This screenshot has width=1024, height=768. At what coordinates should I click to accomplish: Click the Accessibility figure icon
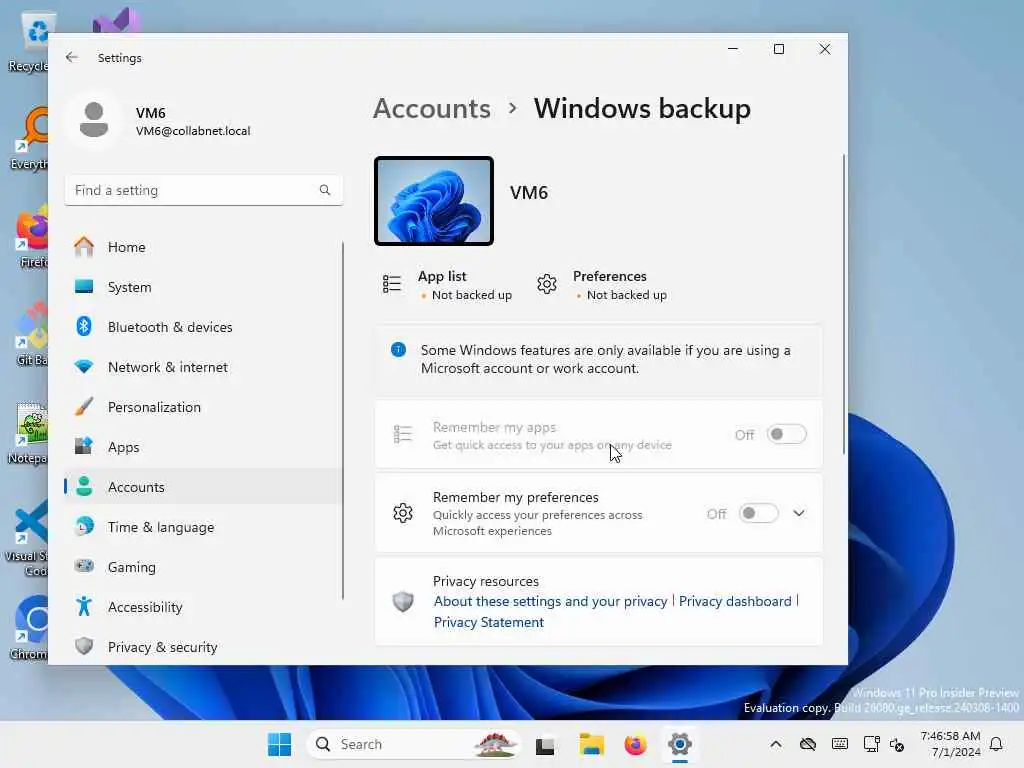(x=84, y=607)
